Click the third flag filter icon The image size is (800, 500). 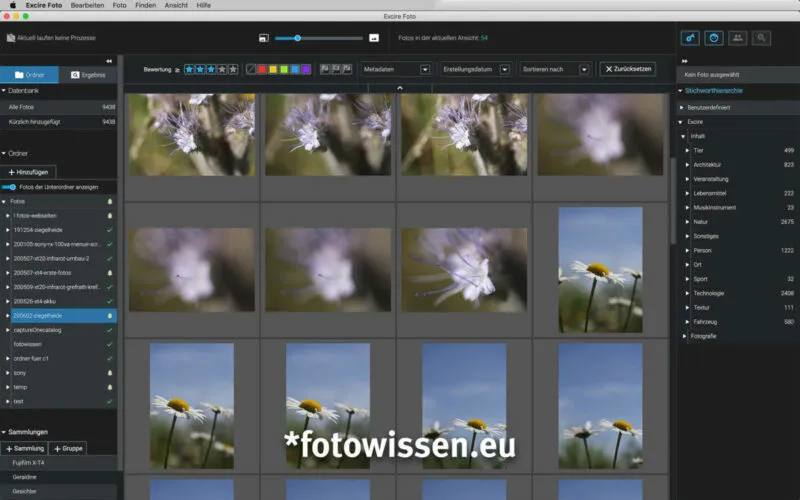tap(347, 69)
